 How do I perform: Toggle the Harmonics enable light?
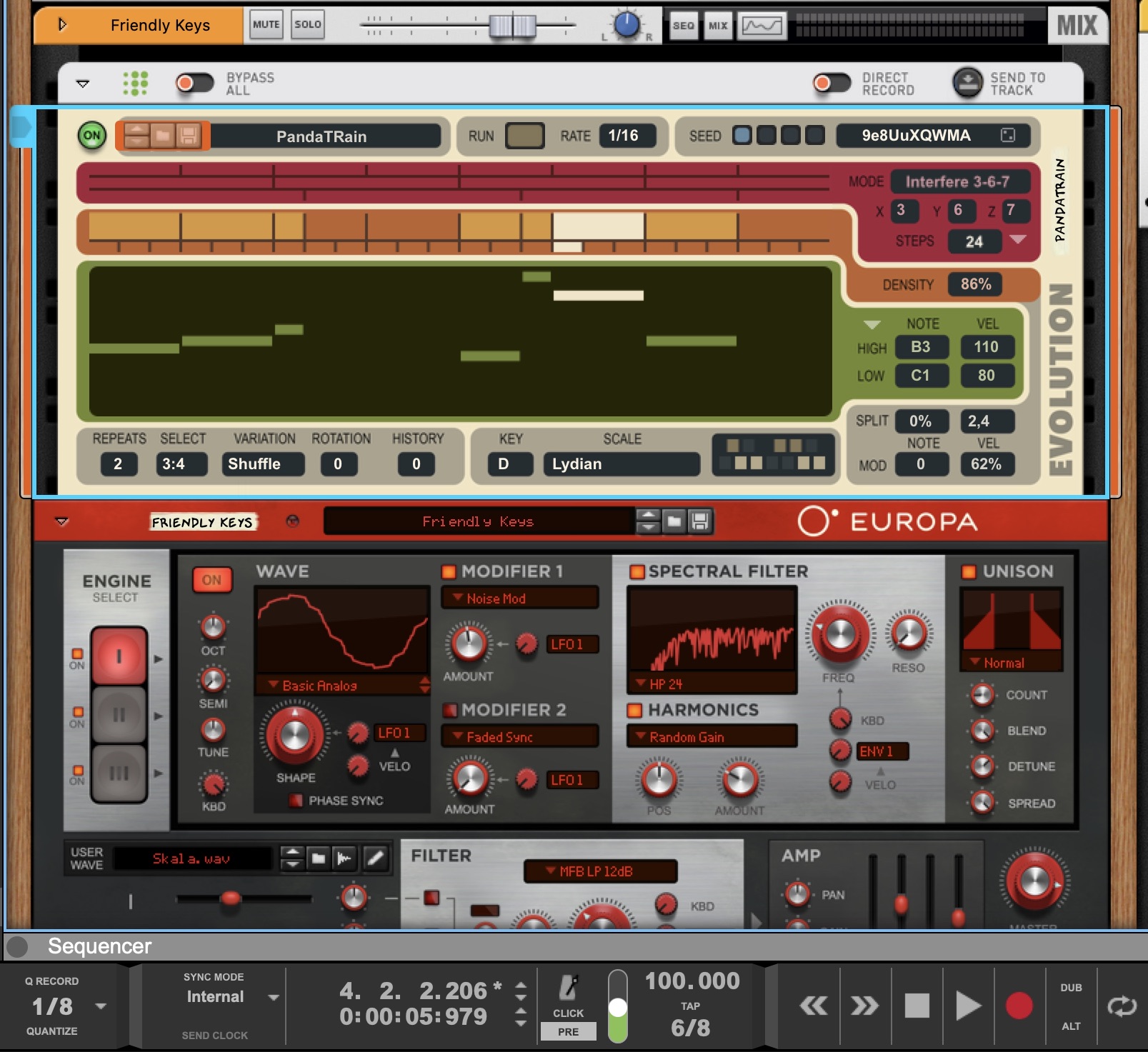[634, 710]
